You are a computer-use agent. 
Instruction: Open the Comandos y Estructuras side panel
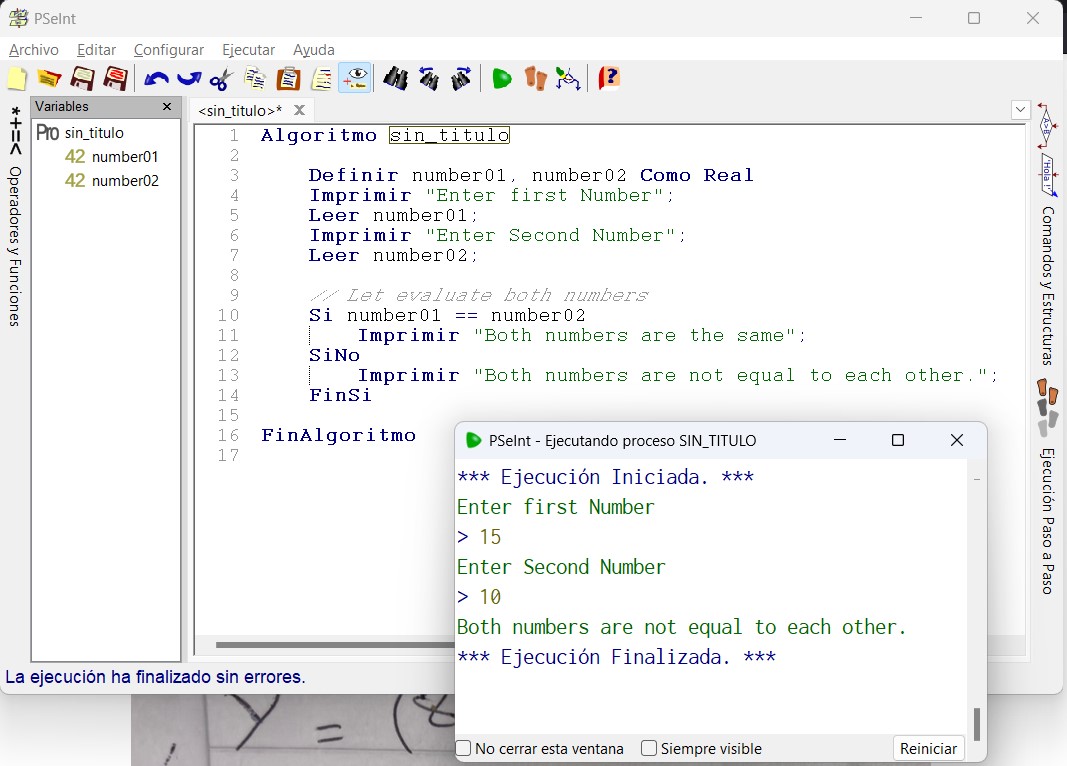(x=1047, y=235)
